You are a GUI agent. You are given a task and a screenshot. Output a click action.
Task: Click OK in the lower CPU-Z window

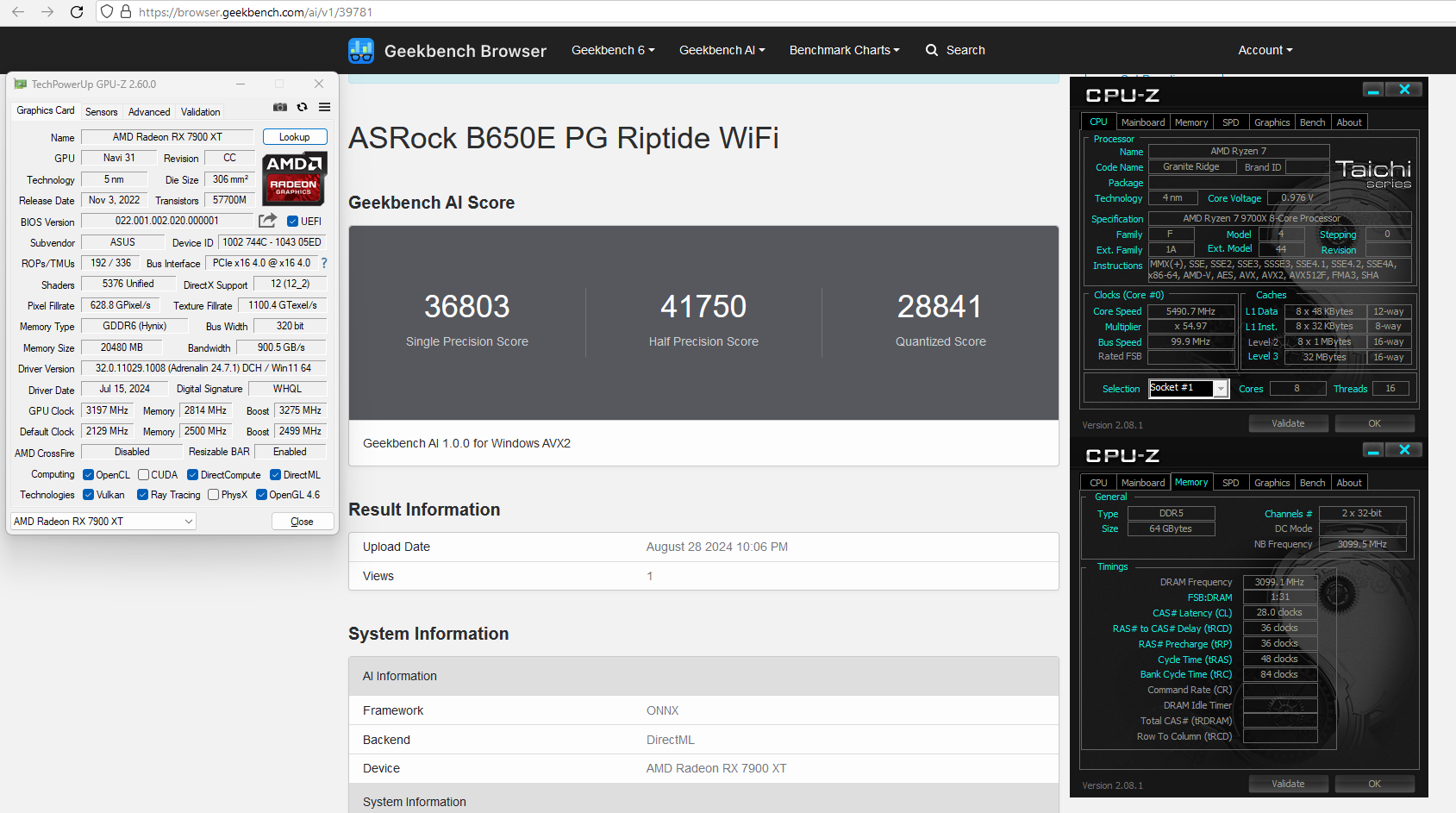1374,784
